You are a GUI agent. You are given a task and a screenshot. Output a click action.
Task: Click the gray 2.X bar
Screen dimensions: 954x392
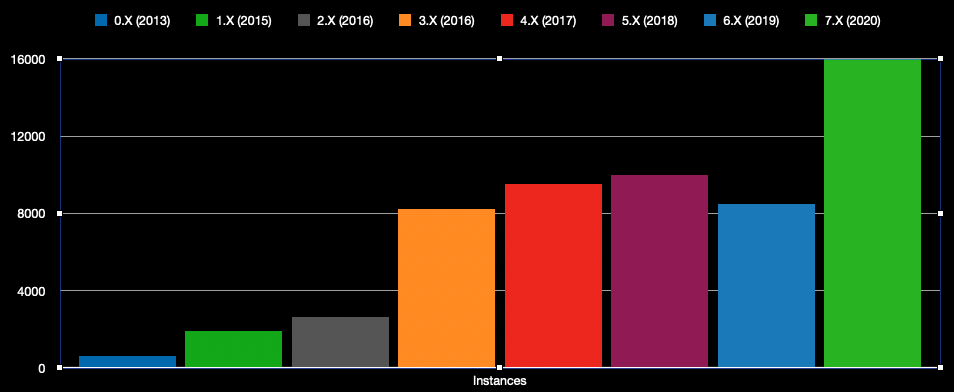click(x=340, y=342)
